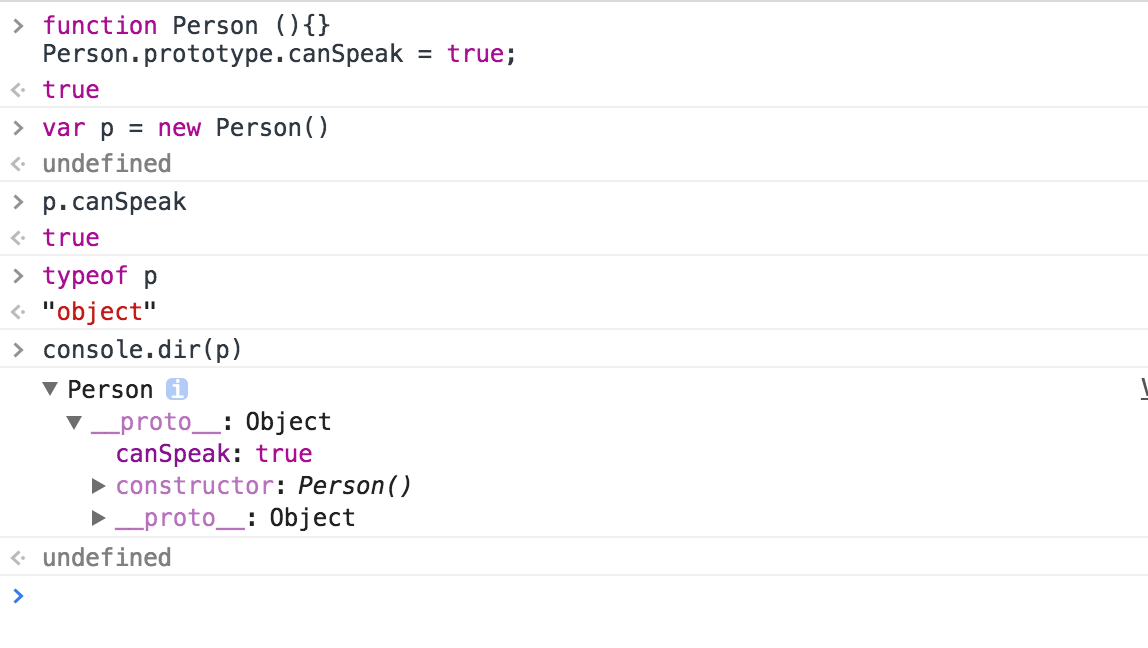Screen dimensions: 1148x648
Task: Click the info icon beside Person
Action: pos(177,390)
